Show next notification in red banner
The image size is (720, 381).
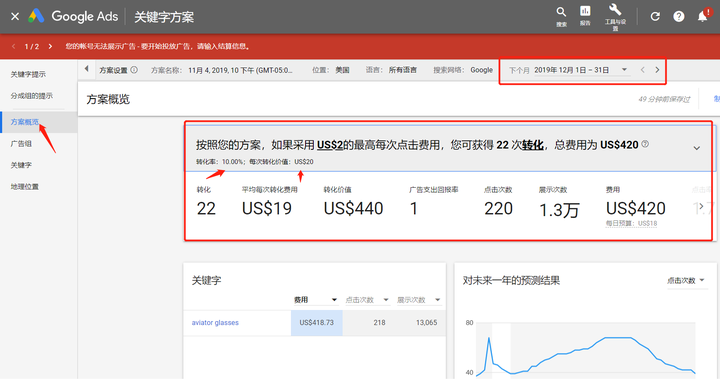point(50,46)
